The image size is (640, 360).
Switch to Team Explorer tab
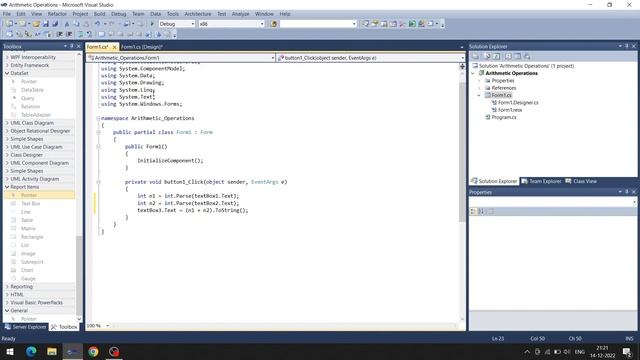541,181
